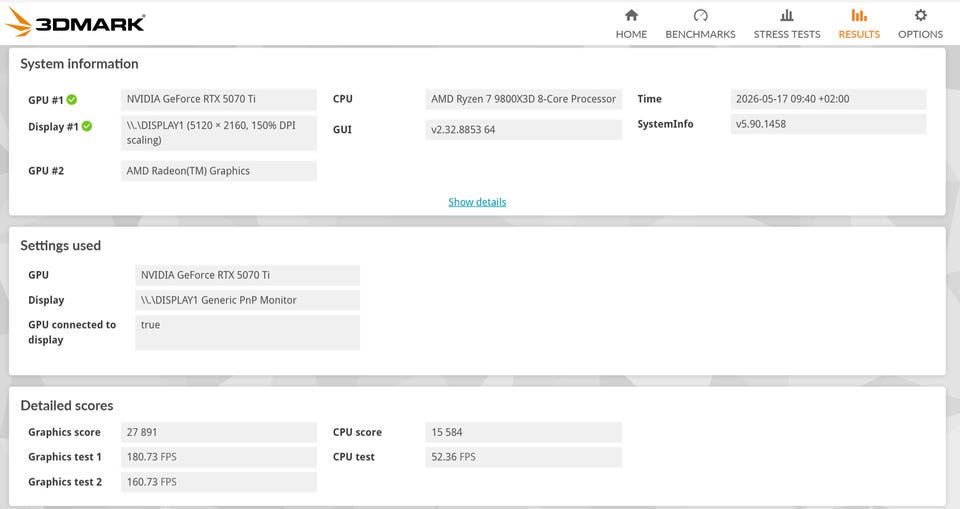Click the Graphics test 2 label

pyautogui.click(x=65, y=482)
